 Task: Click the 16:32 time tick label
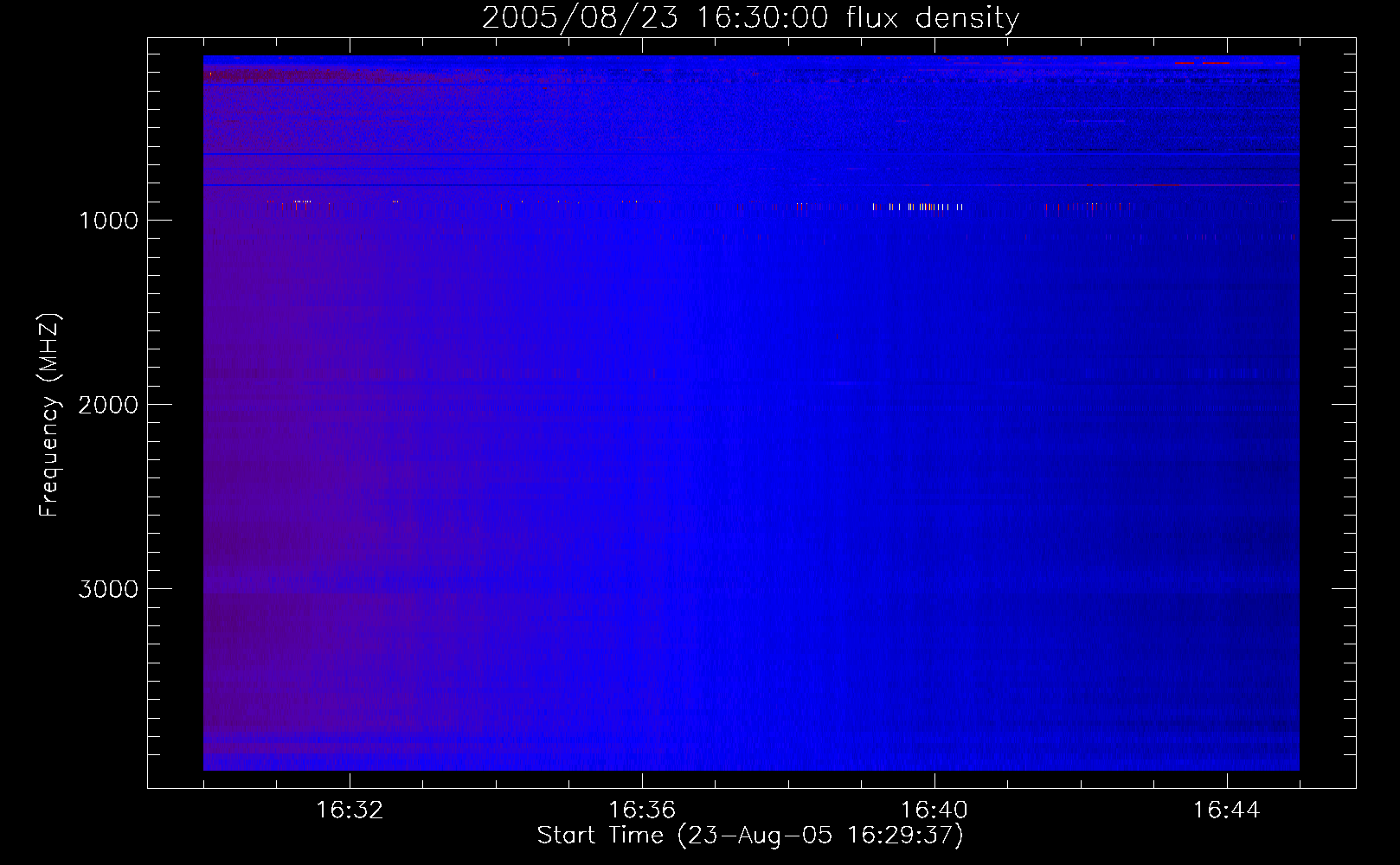click(x=350, y=811)
